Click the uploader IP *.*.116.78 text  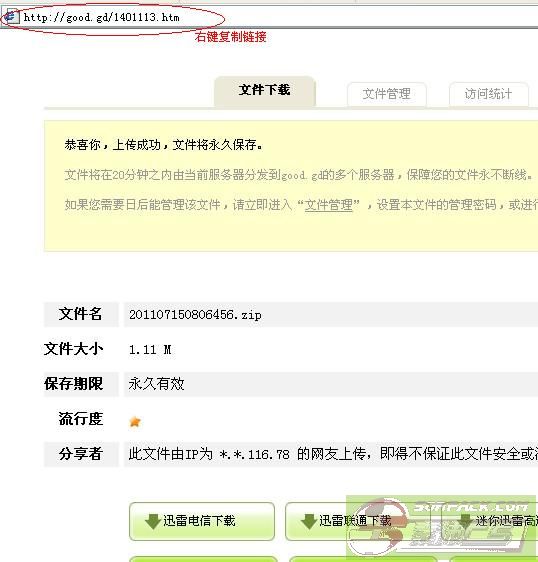254,455
